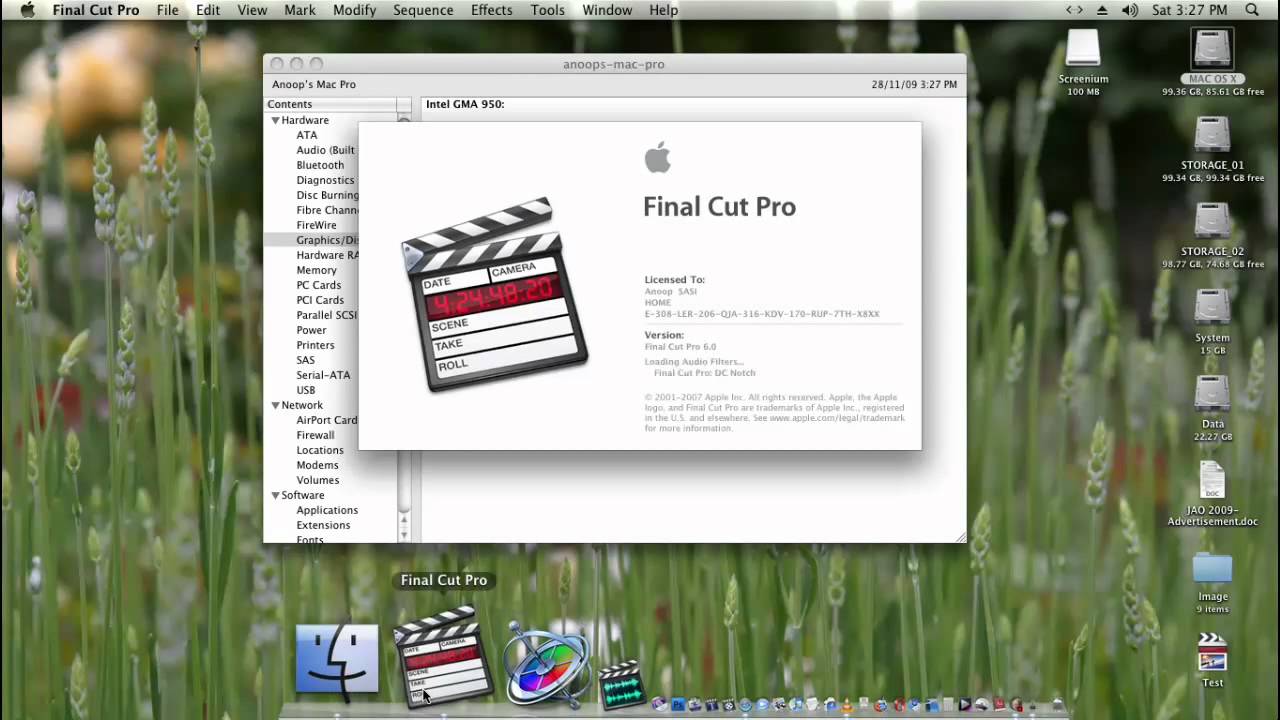Click the Final Cut Pro Dock icon
Screen dimensions: 1280x720
[444, 655]
